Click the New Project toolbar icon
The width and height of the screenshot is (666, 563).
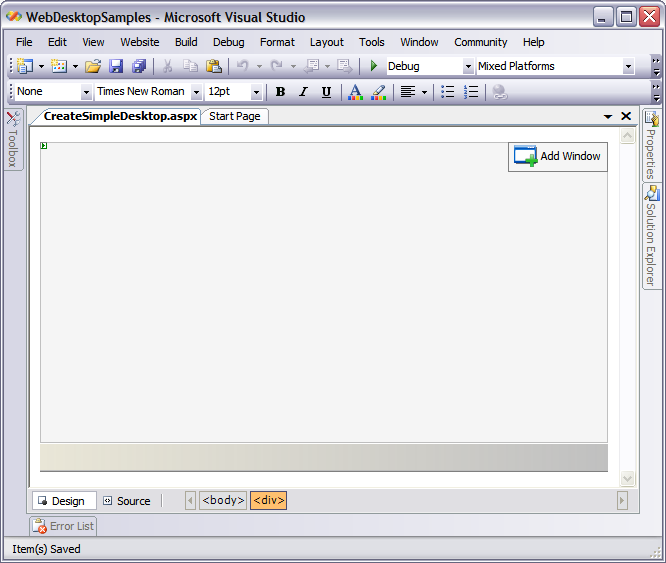point(25,66)
